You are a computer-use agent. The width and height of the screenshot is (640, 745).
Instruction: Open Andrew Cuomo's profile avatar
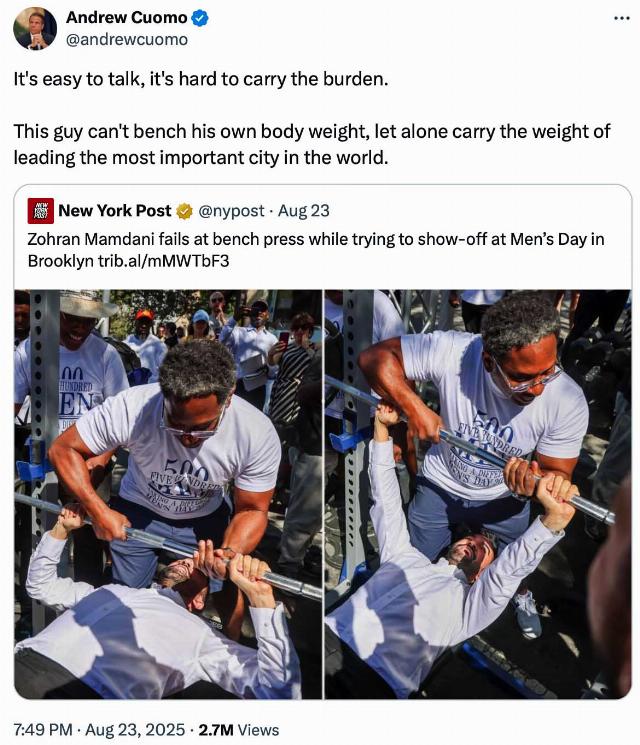click(35, 29)
